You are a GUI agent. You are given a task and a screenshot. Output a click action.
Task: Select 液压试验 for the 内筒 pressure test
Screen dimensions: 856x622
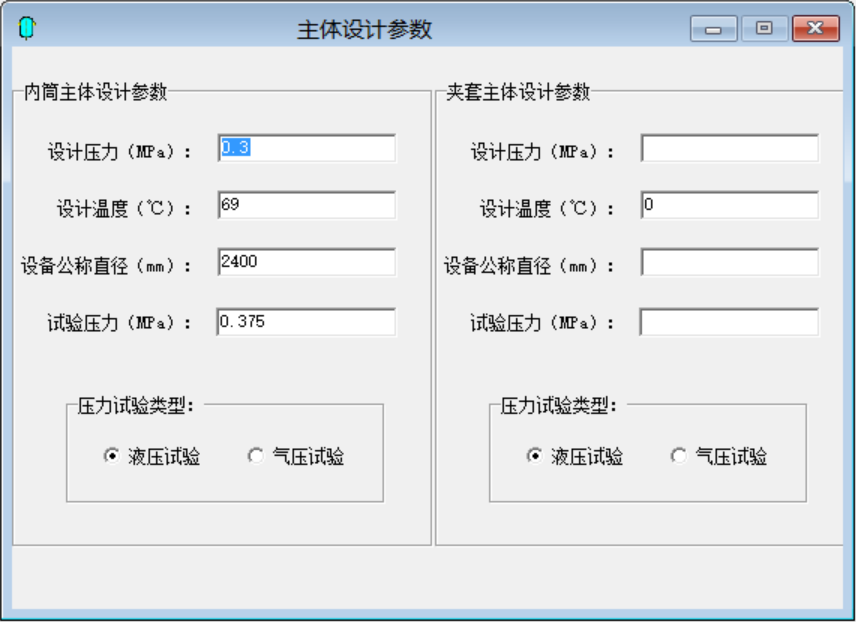112,457
